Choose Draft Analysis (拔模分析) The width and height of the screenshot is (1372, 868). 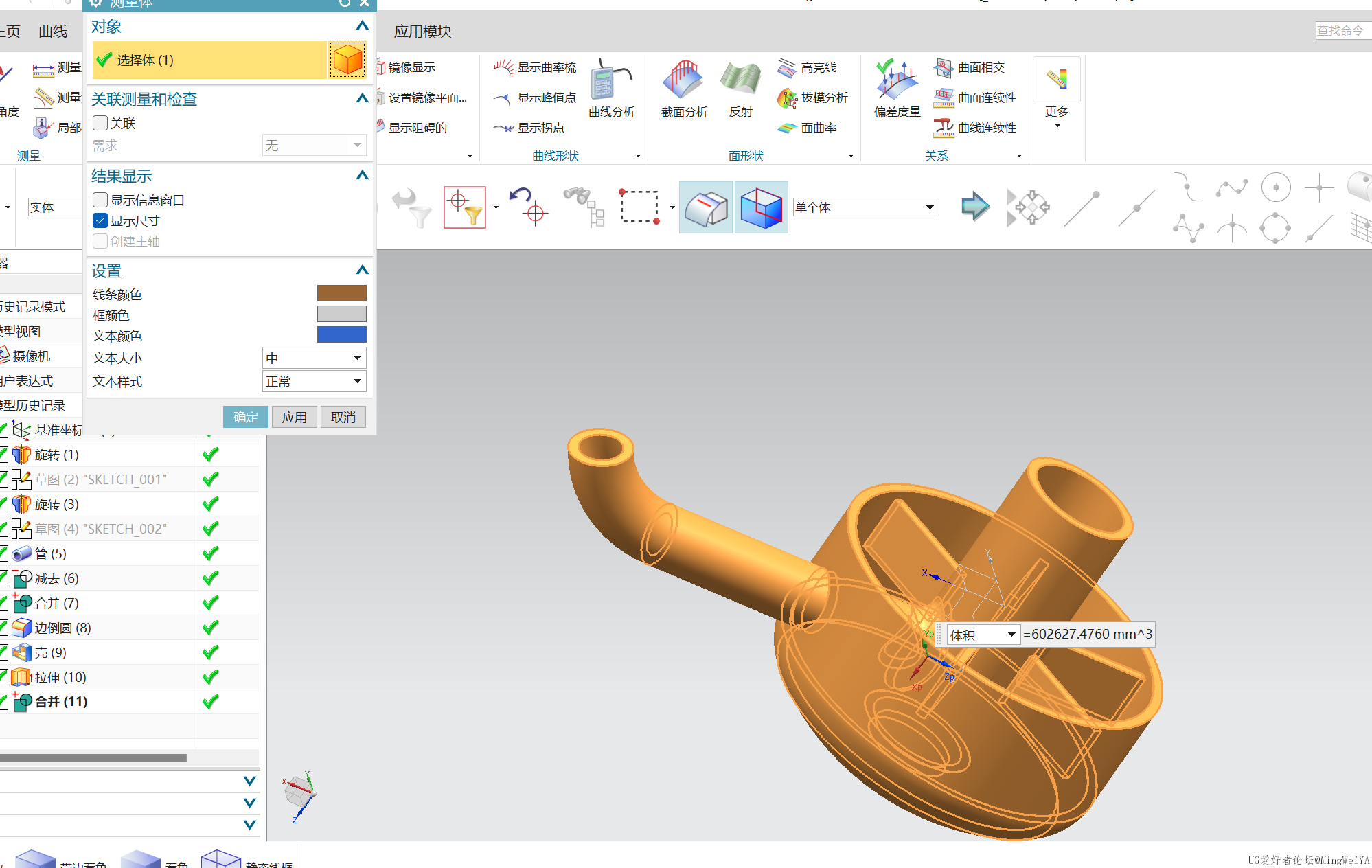812,98
